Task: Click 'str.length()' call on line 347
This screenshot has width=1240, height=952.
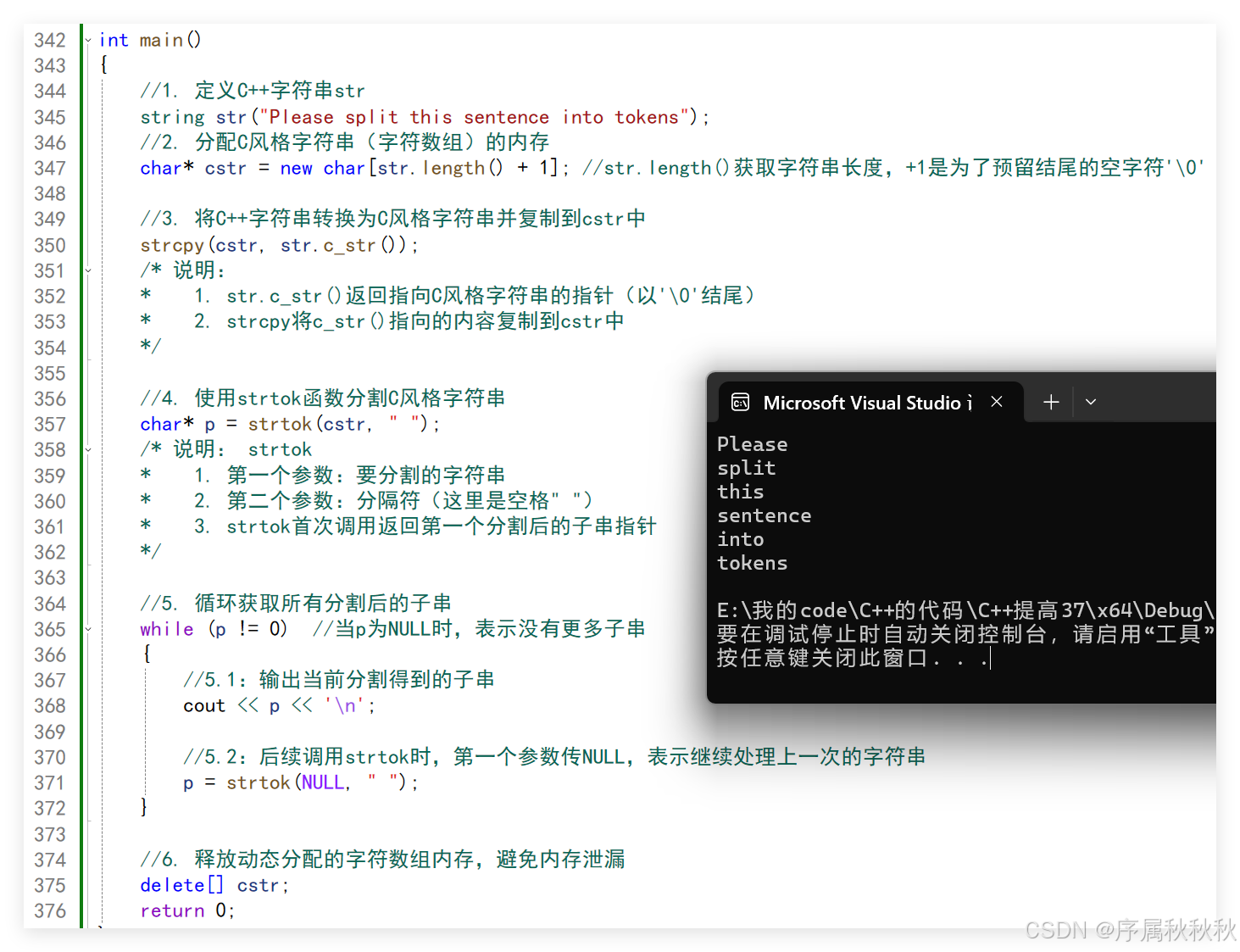Action: (x=440, y=168)
